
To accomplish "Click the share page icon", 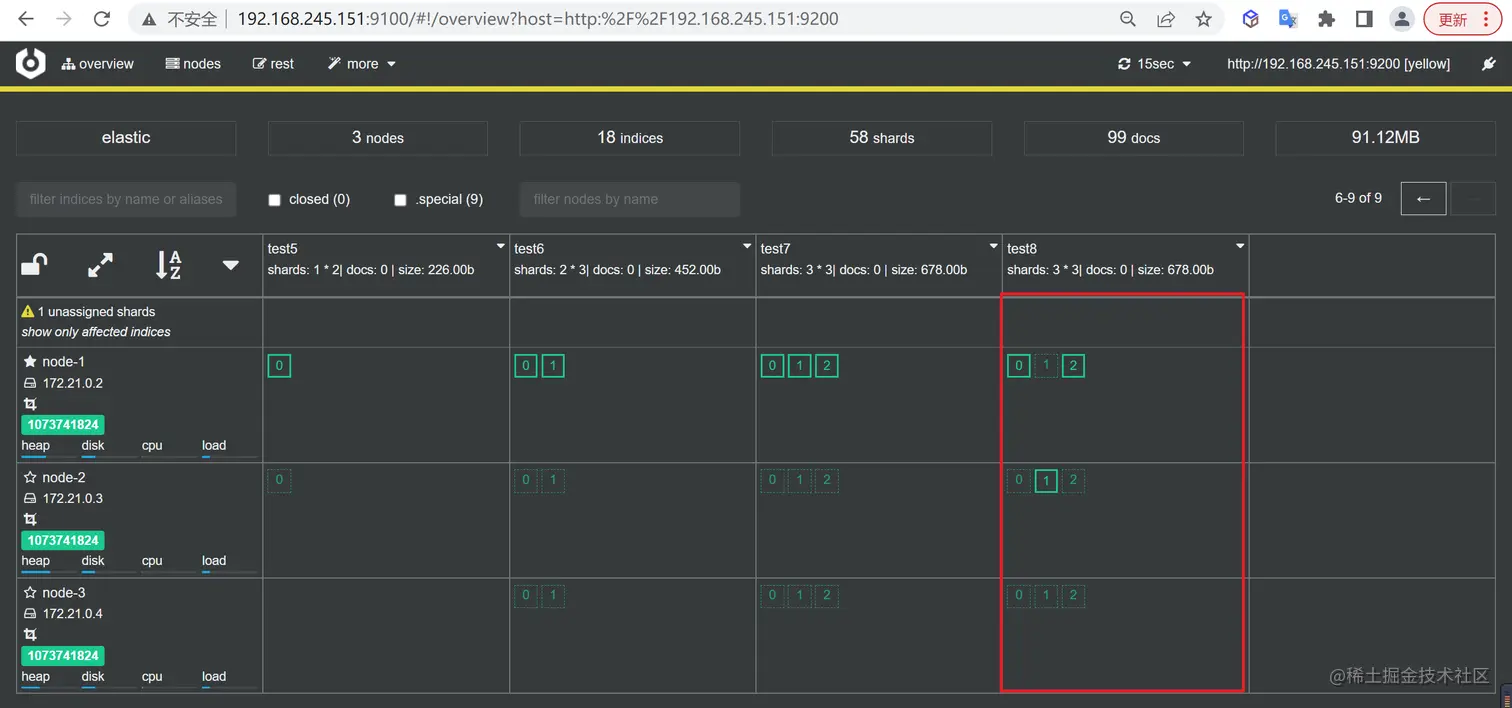I will [x=1165, y=19].
